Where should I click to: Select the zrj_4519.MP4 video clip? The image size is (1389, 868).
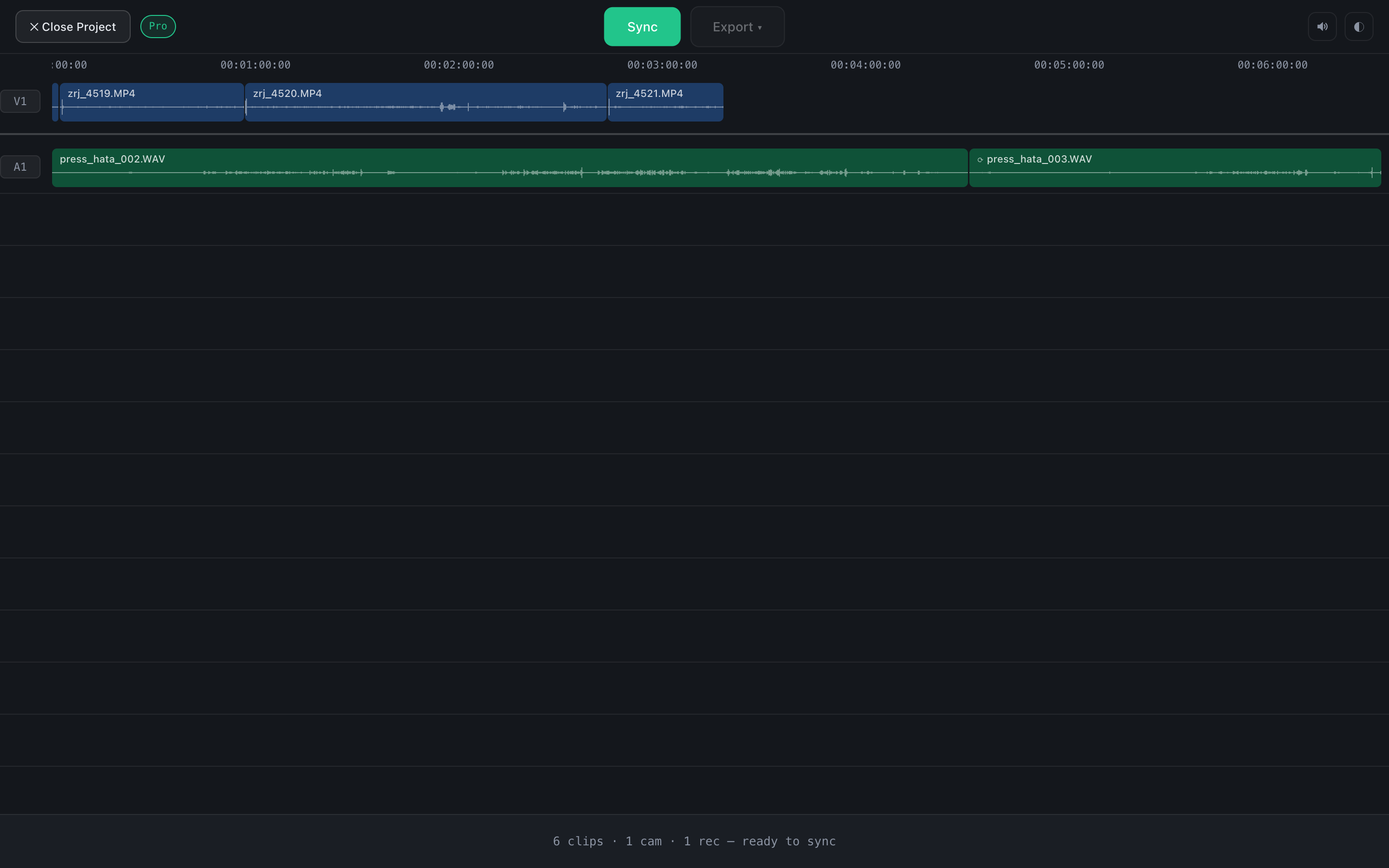[152, 102]
